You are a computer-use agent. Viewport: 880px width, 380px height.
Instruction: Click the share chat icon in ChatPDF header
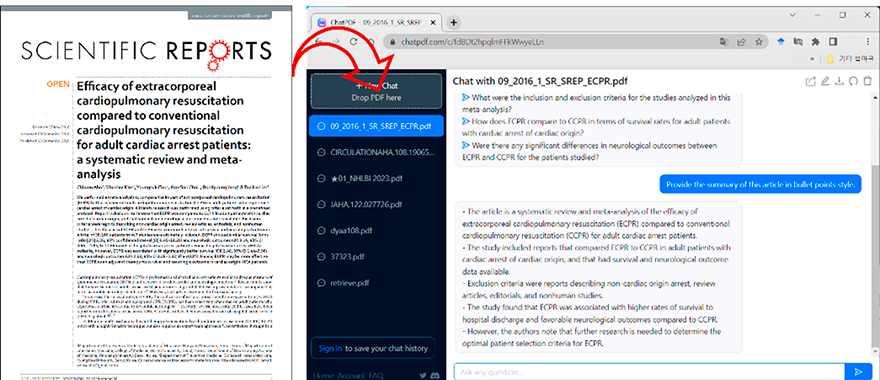coord(810,81)
